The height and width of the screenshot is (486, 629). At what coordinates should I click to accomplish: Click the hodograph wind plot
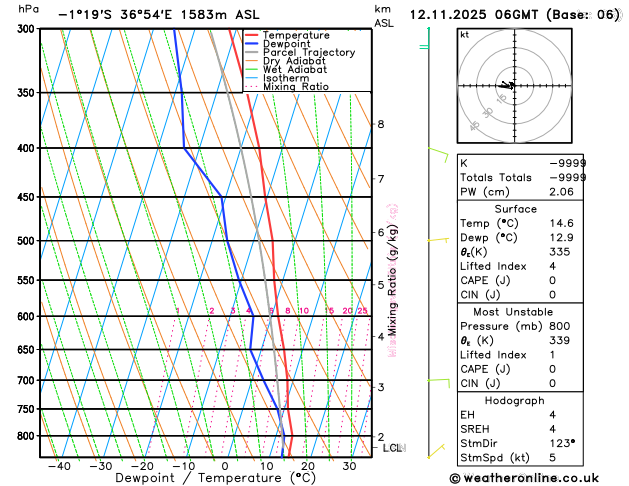point(515,85)
